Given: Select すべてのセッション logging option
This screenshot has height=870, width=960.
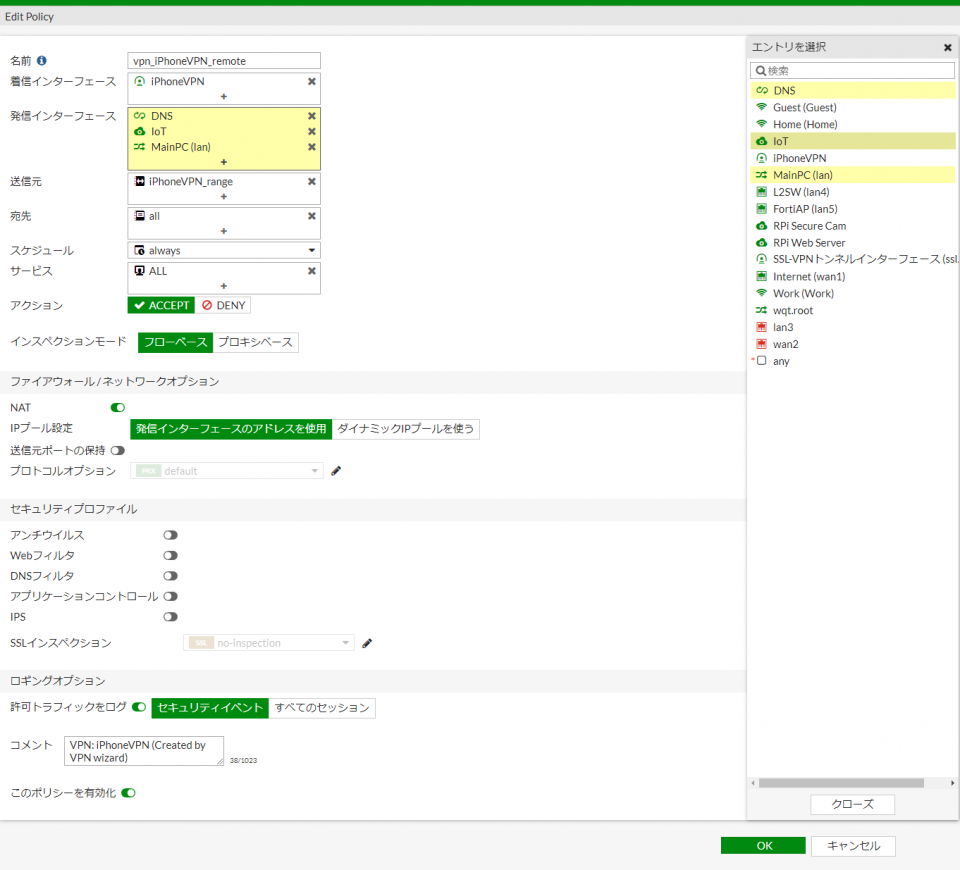Looking at the screenshot, I should click(322, 708).
